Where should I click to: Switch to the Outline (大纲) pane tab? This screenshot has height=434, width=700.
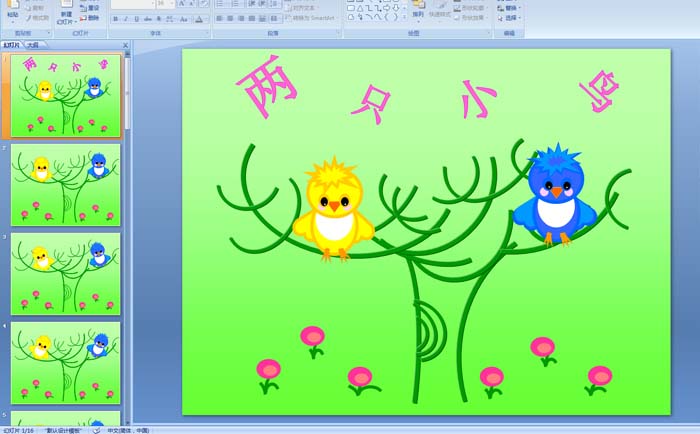click(x=33, y=45)
